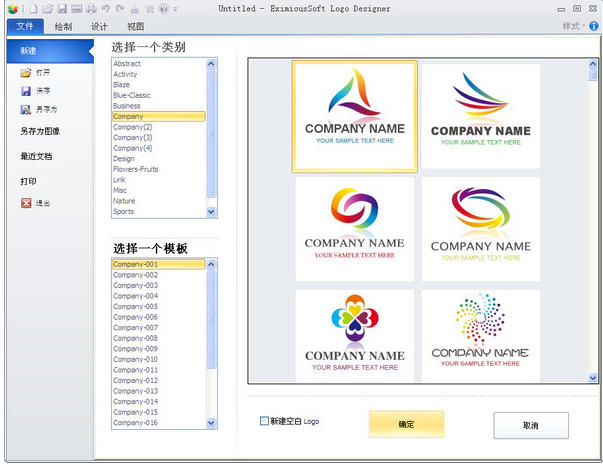Image resolution: width=603 pixels, height=465 pixels.
Task: Choose 打印 in the sidebar
Action: (x=28, y=181)
